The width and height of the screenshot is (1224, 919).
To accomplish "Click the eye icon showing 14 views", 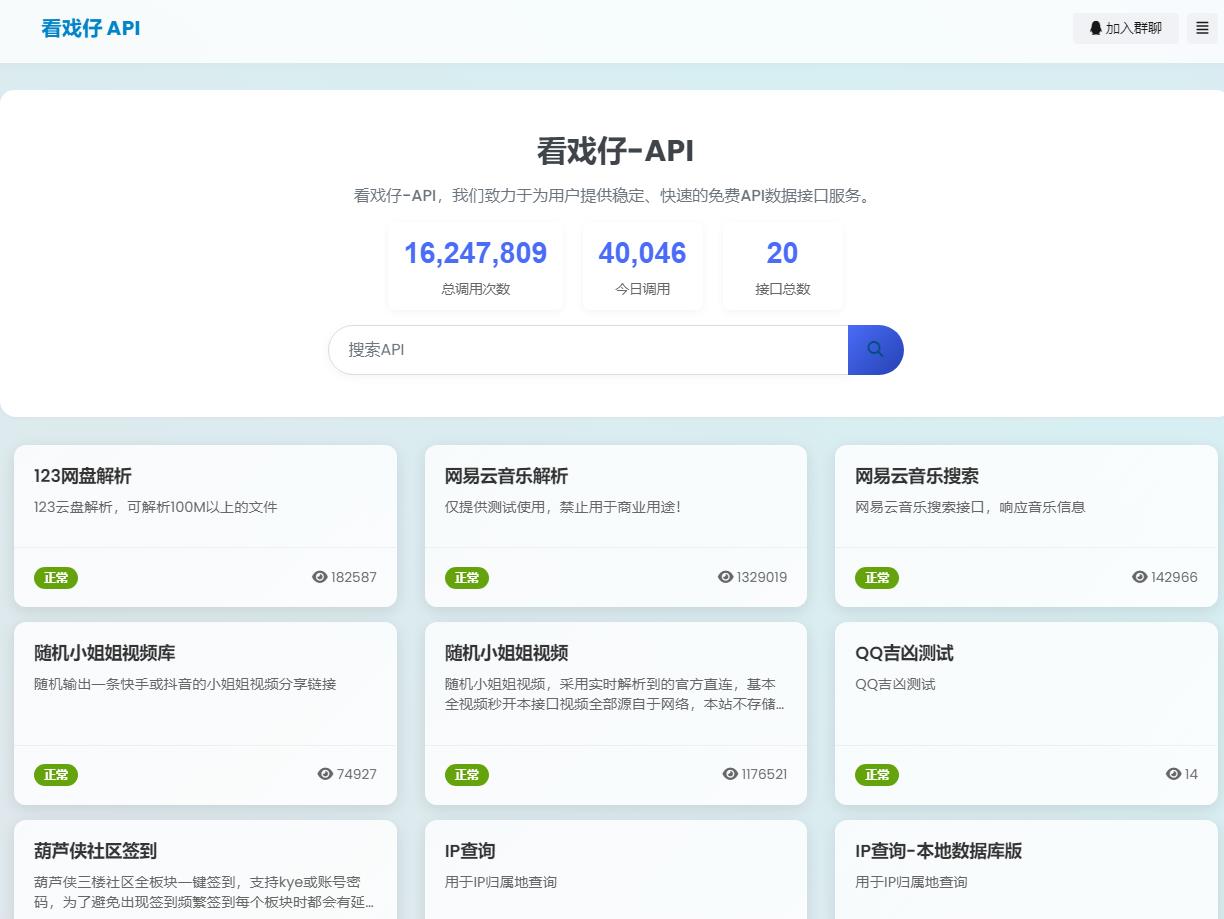I will [x=1172, y=774].
